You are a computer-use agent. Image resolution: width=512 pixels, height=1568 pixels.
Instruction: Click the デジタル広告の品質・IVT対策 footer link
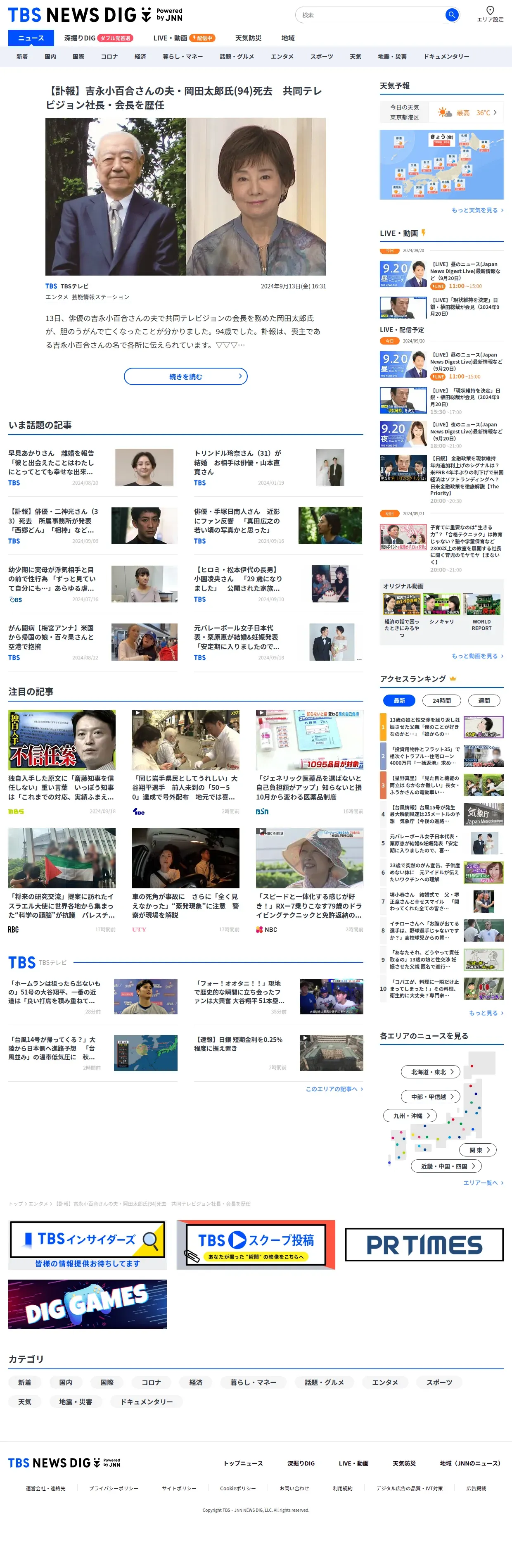point(409,1488)
